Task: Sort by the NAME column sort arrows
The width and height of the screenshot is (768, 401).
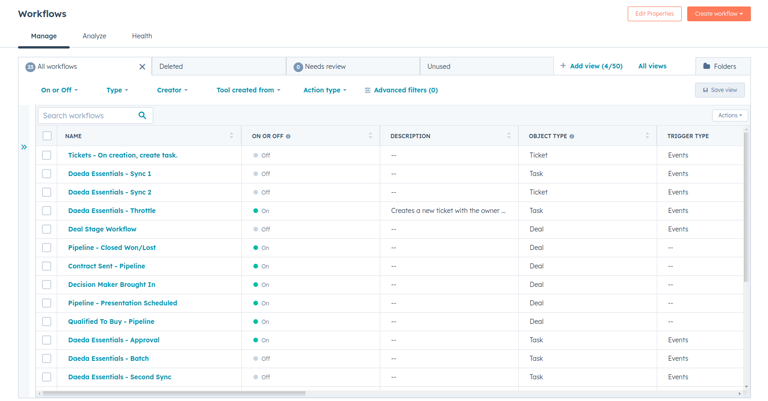Action: coord(231,136)
